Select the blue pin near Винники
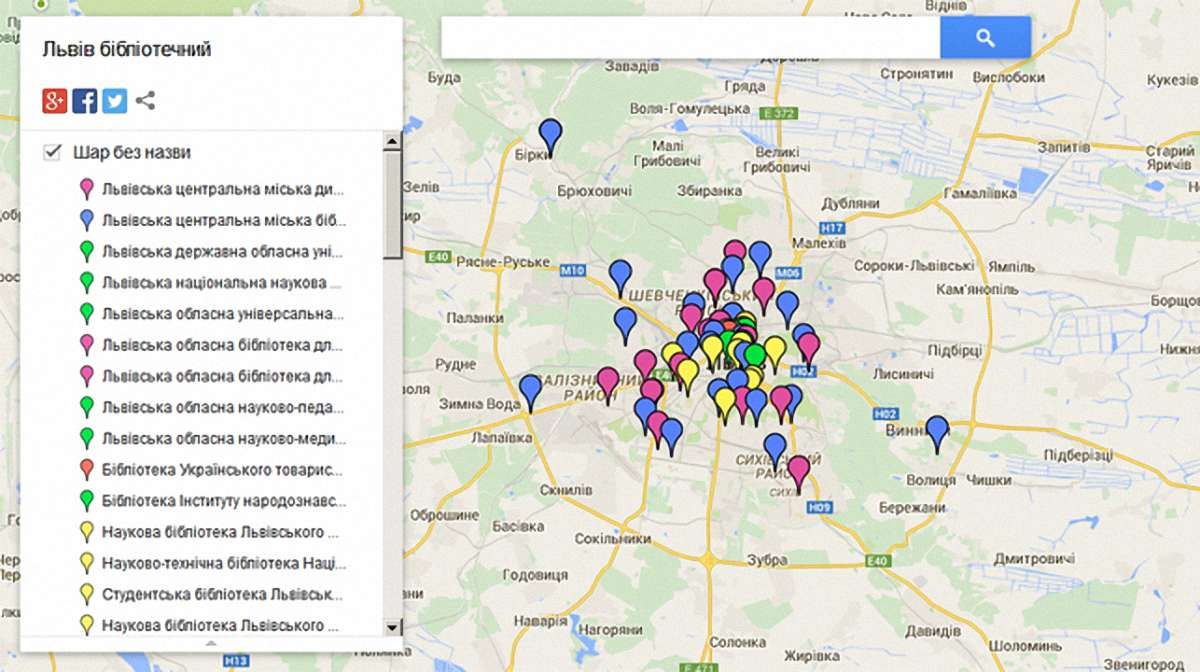 click(x=937, y=433)
